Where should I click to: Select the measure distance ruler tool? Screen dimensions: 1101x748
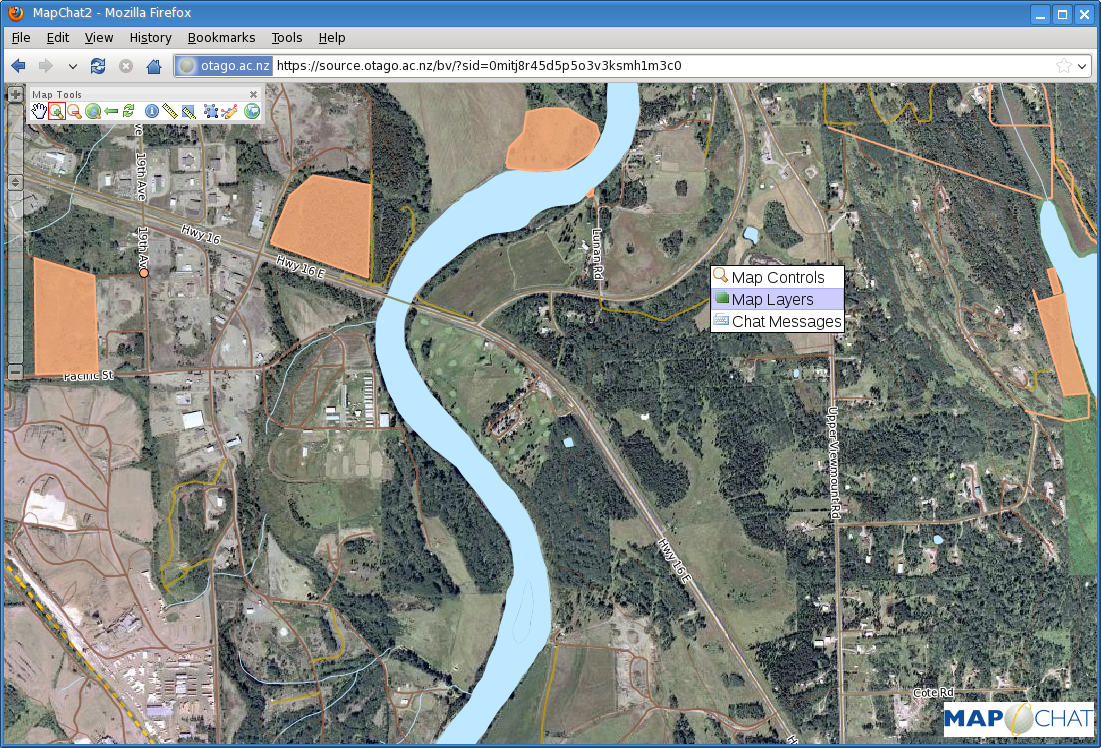click(169, 111)
